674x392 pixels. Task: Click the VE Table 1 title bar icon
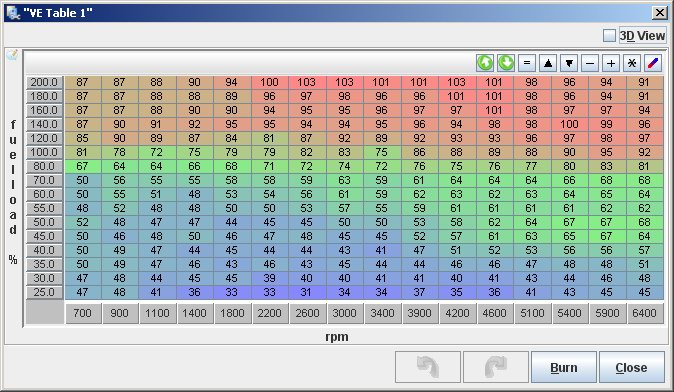(13, 12)
